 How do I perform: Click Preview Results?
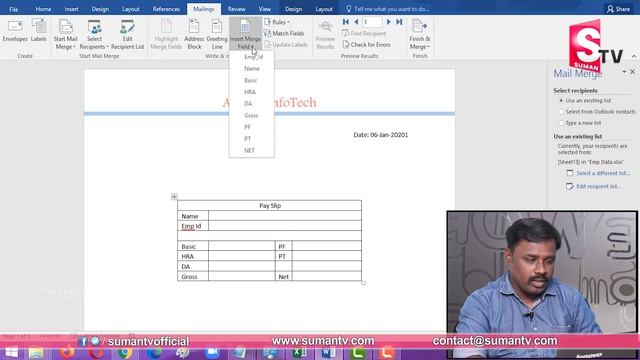pos(325,35)
